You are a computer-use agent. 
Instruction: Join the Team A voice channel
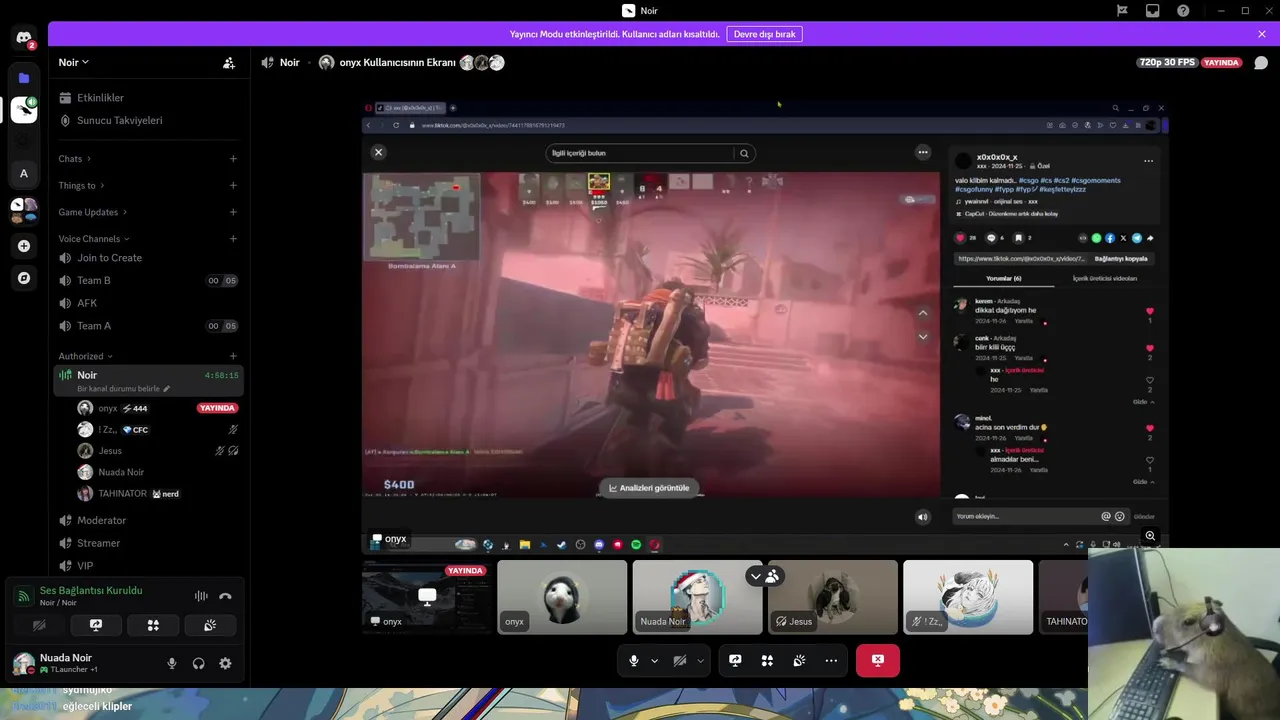[148, 326]
